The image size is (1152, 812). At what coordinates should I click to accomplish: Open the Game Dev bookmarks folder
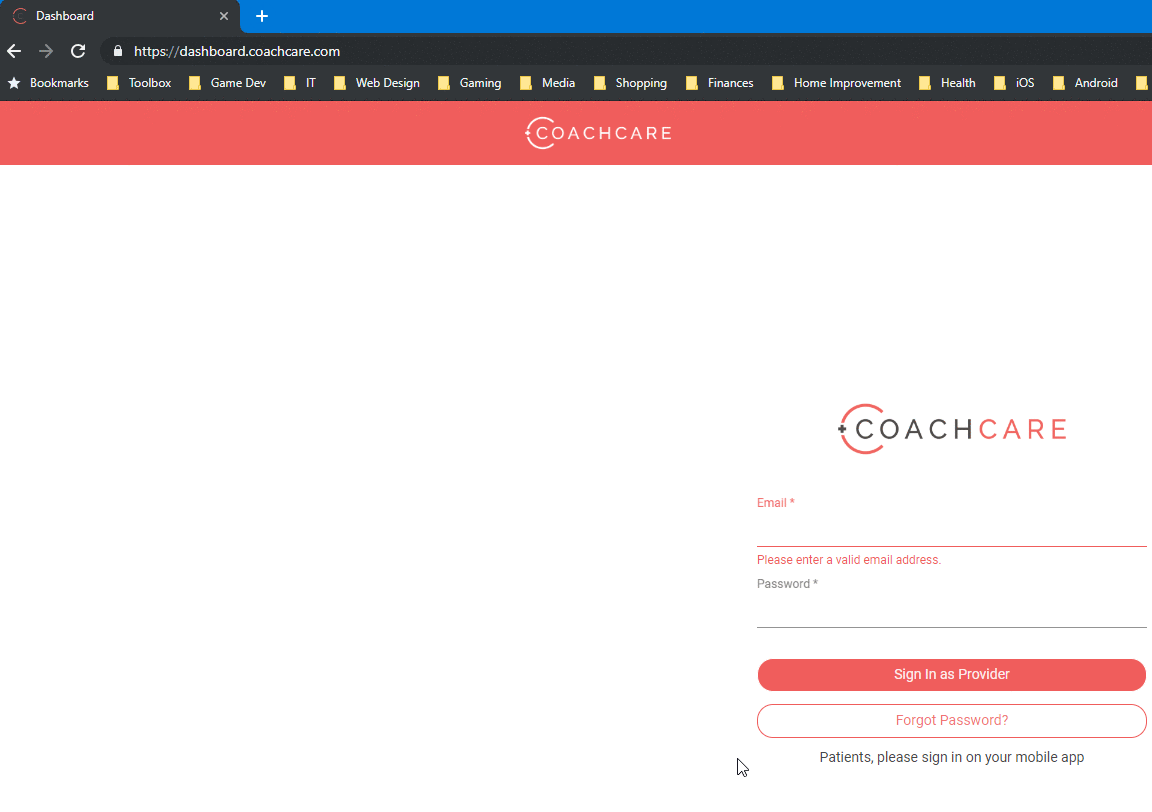pos(227,83)
